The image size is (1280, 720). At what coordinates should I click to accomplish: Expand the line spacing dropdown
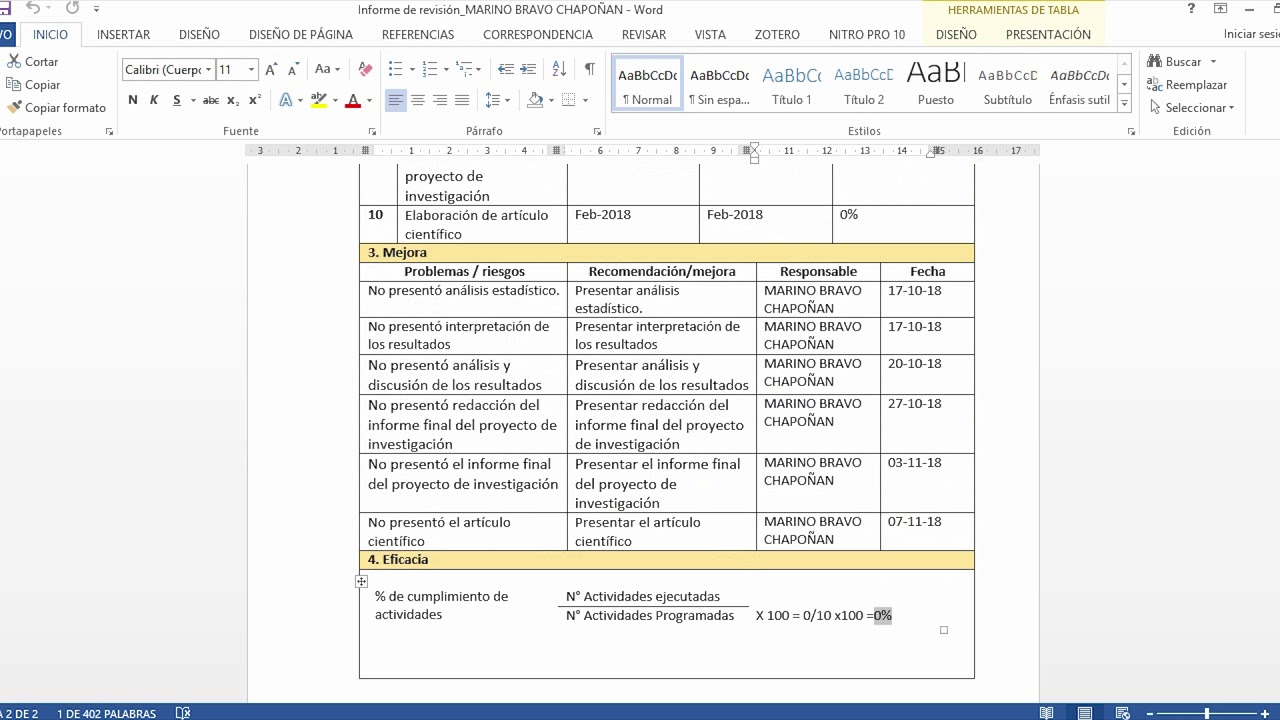pos(507,100)
